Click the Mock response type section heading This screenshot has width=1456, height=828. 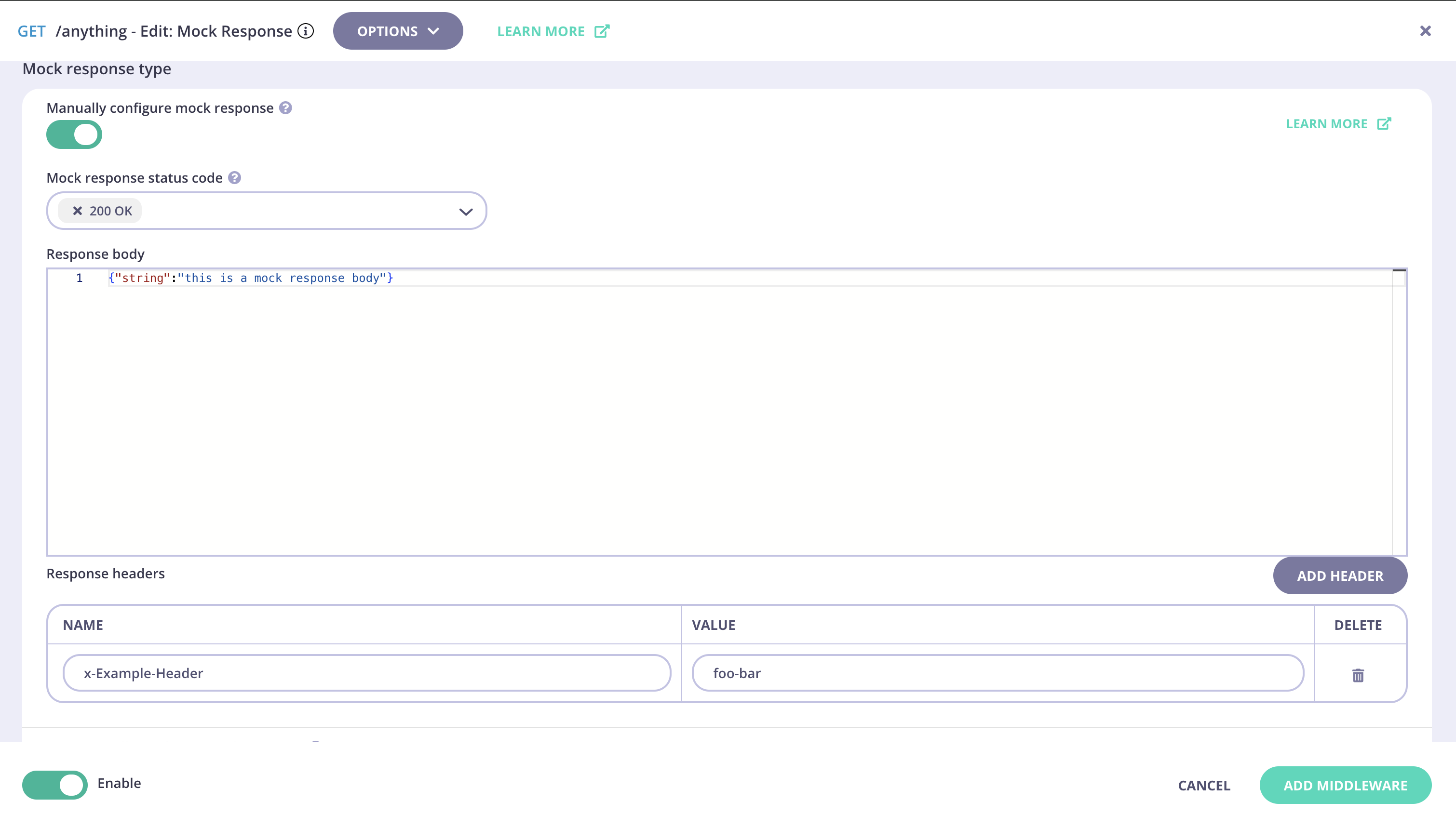tap(96, 68)
